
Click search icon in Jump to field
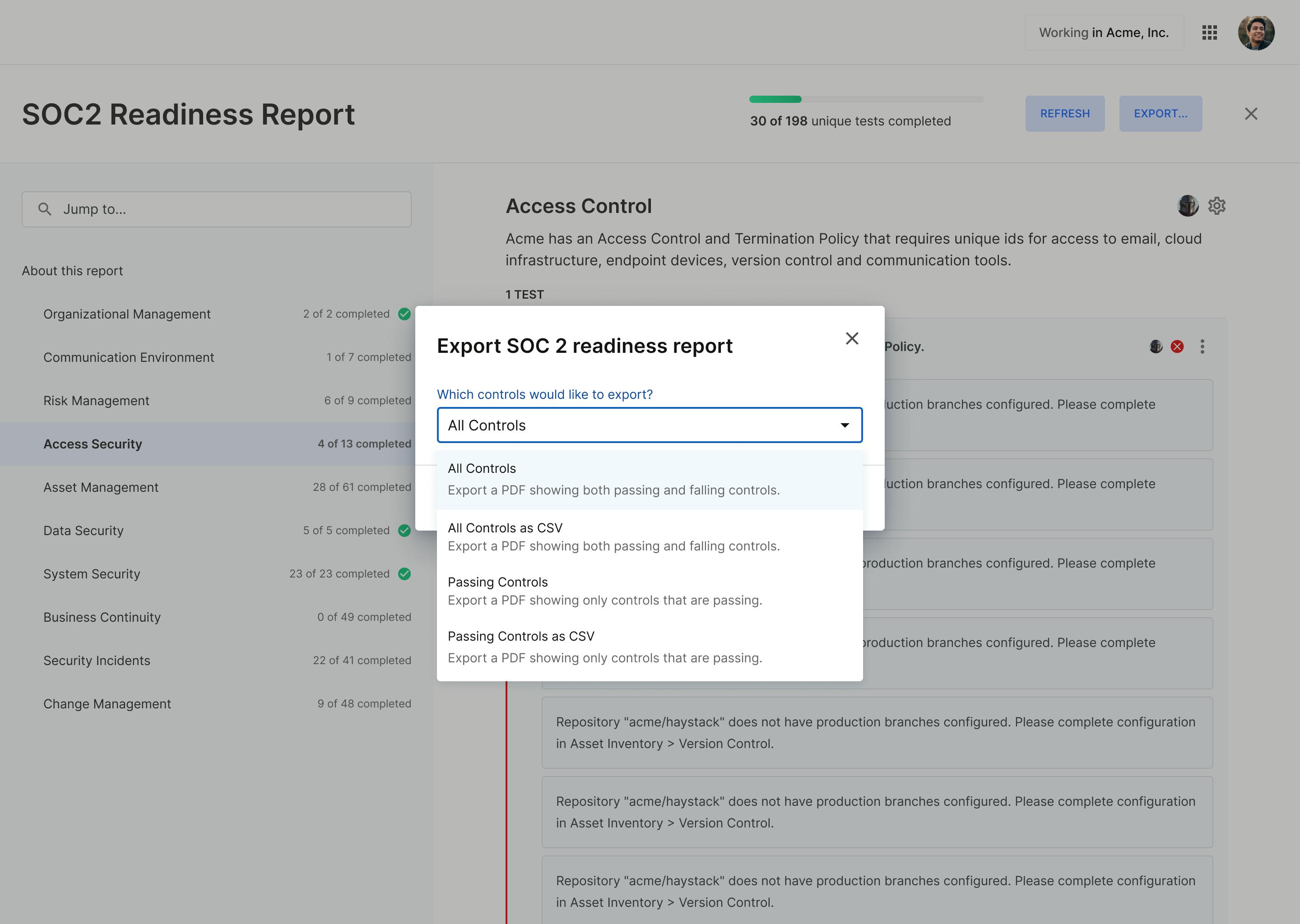click(44, 209)
